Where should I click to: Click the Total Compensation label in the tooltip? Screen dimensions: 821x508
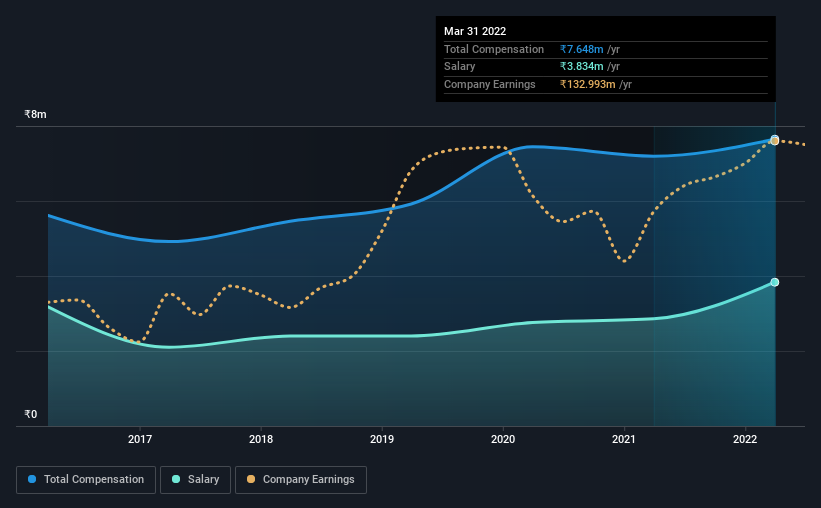click(x=494, y=49)
